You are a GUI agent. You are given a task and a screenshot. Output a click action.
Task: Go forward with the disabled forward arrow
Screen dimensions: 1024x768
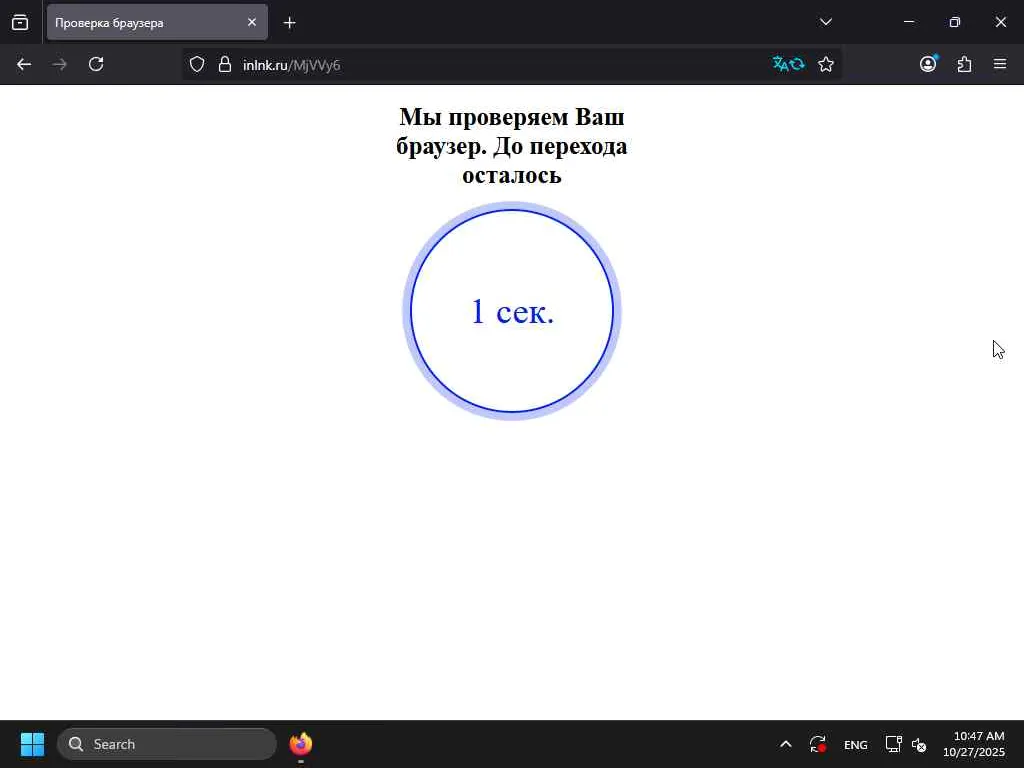tap(60, 64)
